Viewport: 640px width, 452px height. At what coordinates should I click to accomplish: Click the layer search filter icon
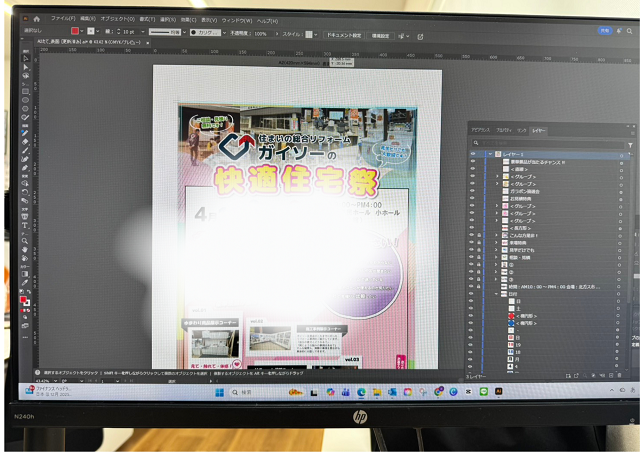pyautogui.click(x=629, y=144)
